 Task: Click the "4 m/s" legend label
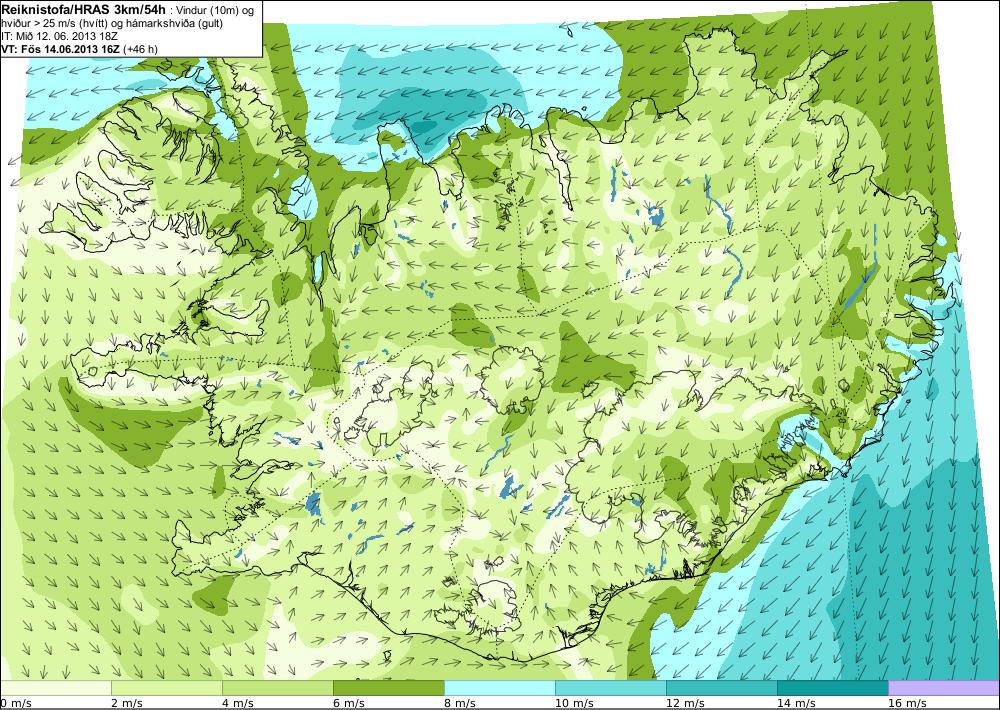[x=237, y=703]
